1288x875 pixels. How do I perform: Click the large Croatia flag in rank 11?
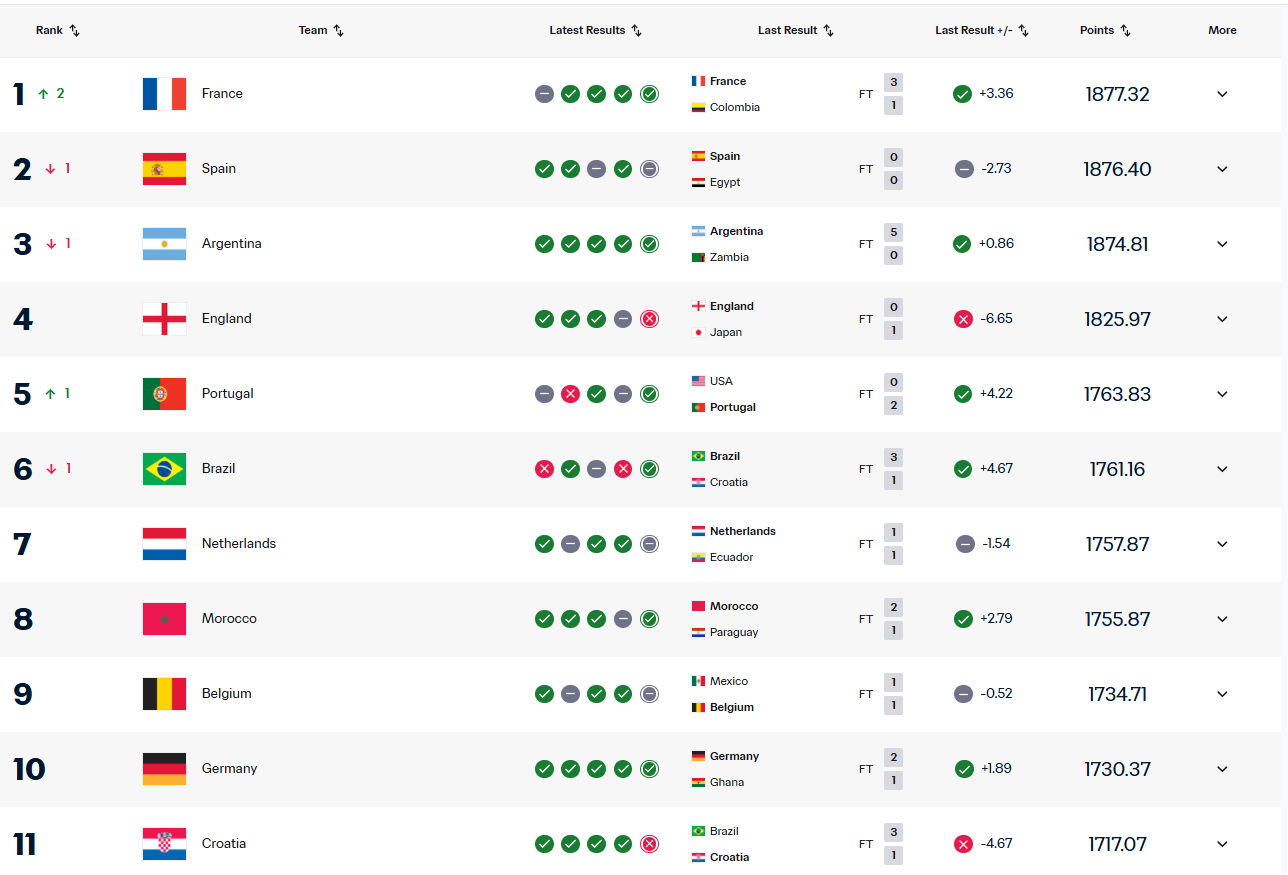164,844
